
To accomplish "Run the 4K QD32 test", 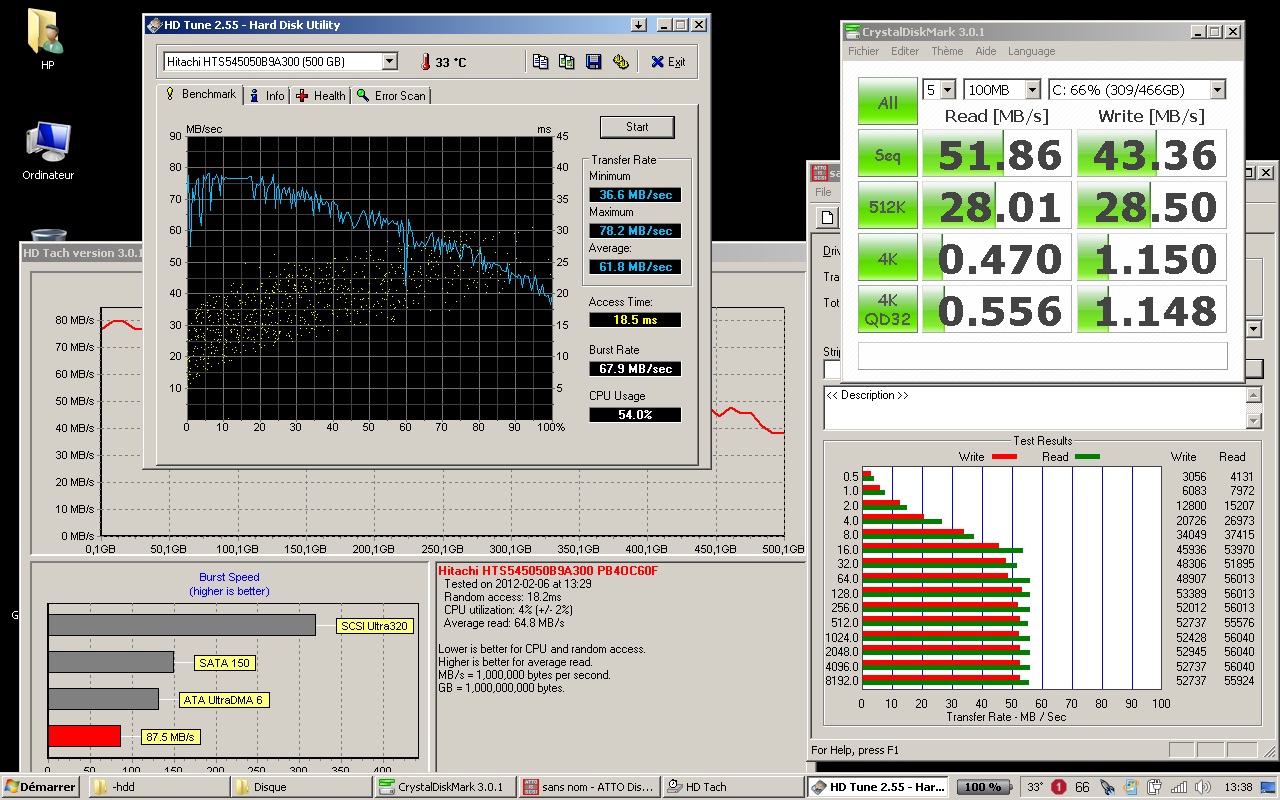I will (x=887, y=310).
